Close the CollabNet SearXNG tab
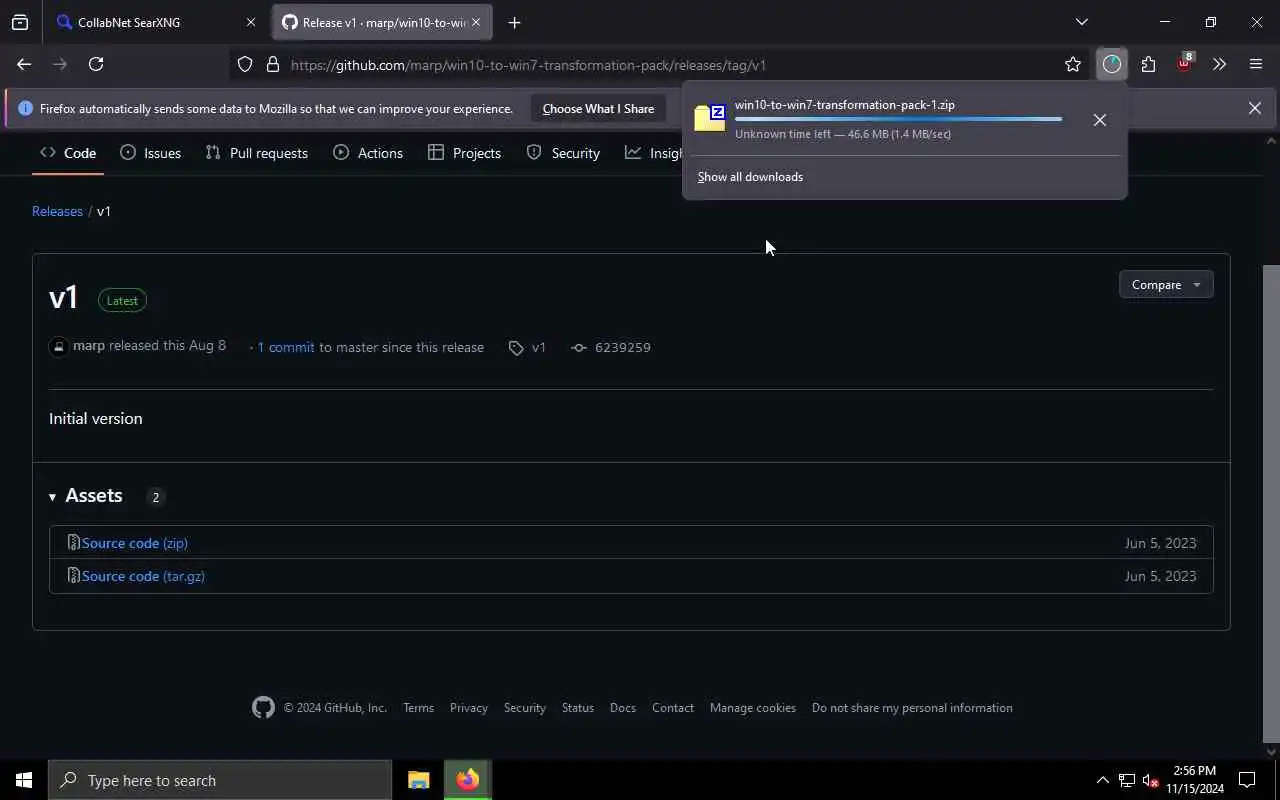 pos(251,22)
